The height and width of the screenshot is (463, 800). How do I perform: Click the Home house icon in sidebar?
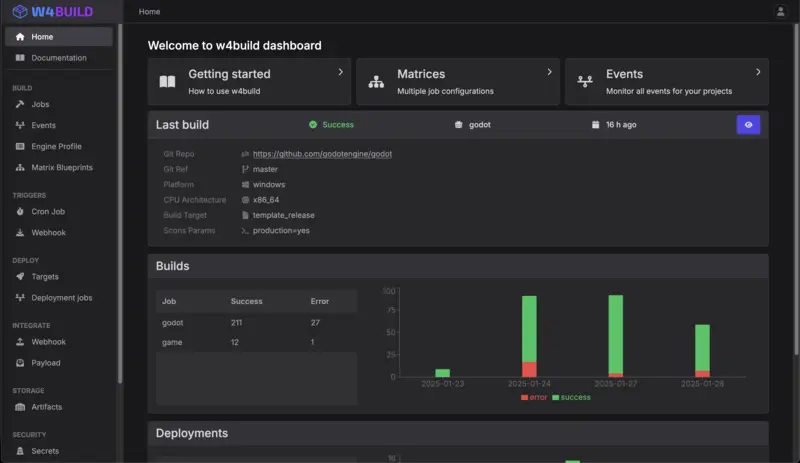(x=20, y=37)
